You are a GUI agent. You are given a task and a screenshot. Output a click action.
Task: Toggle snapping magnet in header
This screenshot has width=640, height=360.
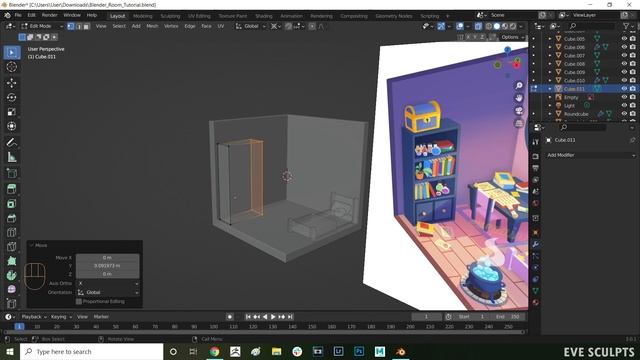tap(289, 26)
